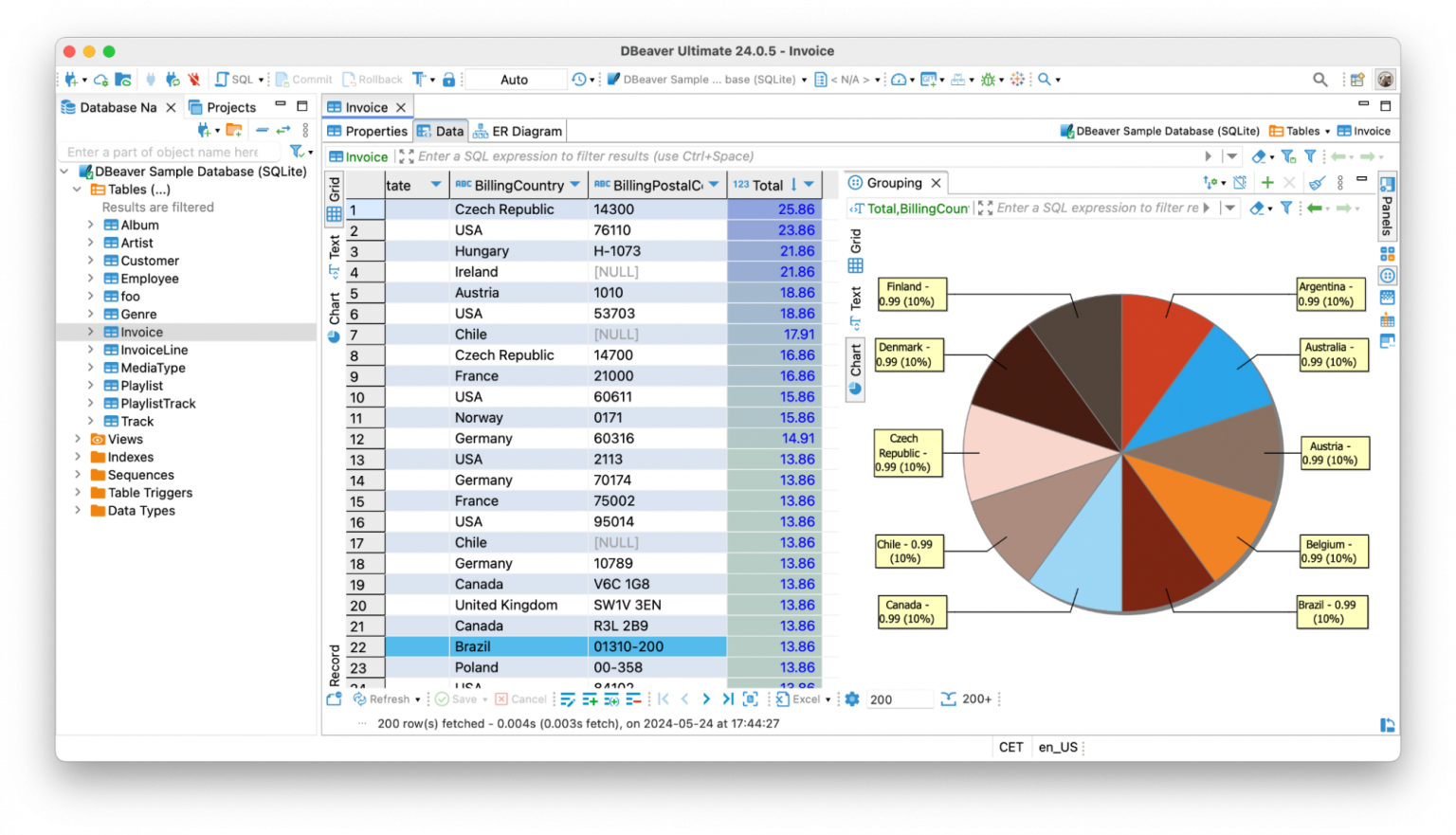This screenshot has width=1456, height=835.
Task: Add a new grouping column with the plus icon
Action: [x=1267, y=182]
